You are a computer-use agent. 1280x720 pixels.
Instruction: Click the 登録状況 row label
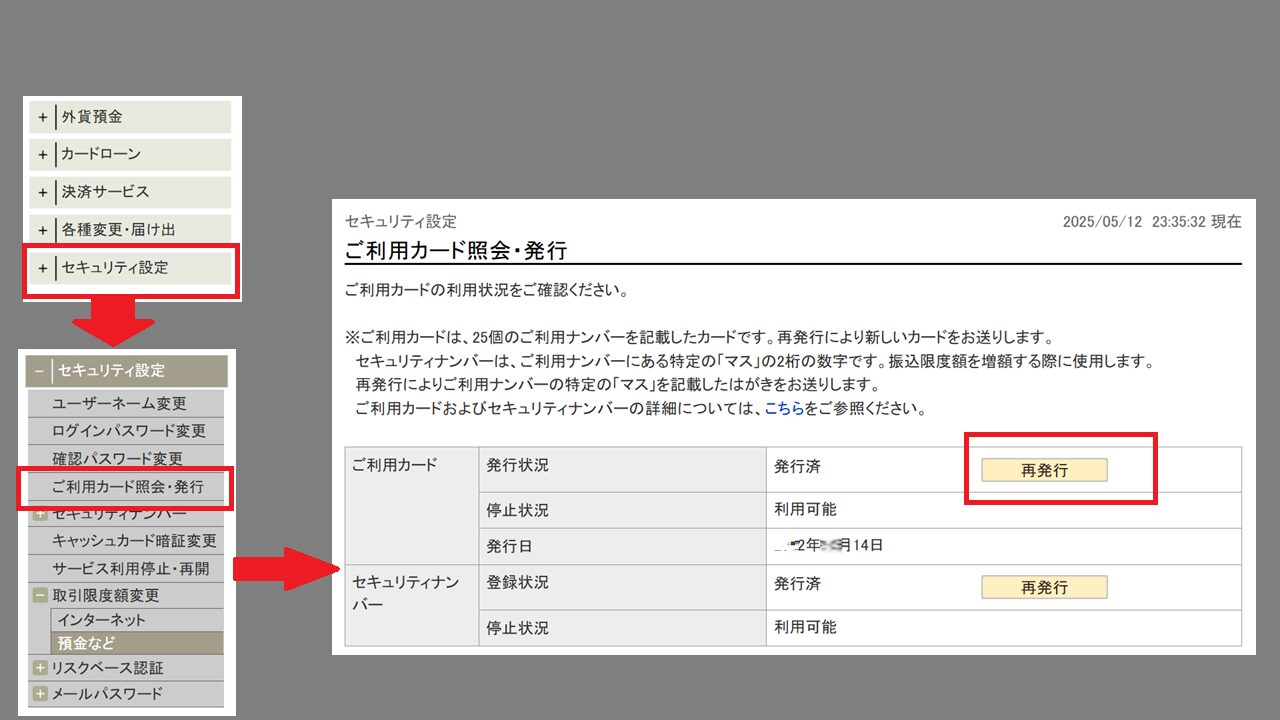[518, 582]
